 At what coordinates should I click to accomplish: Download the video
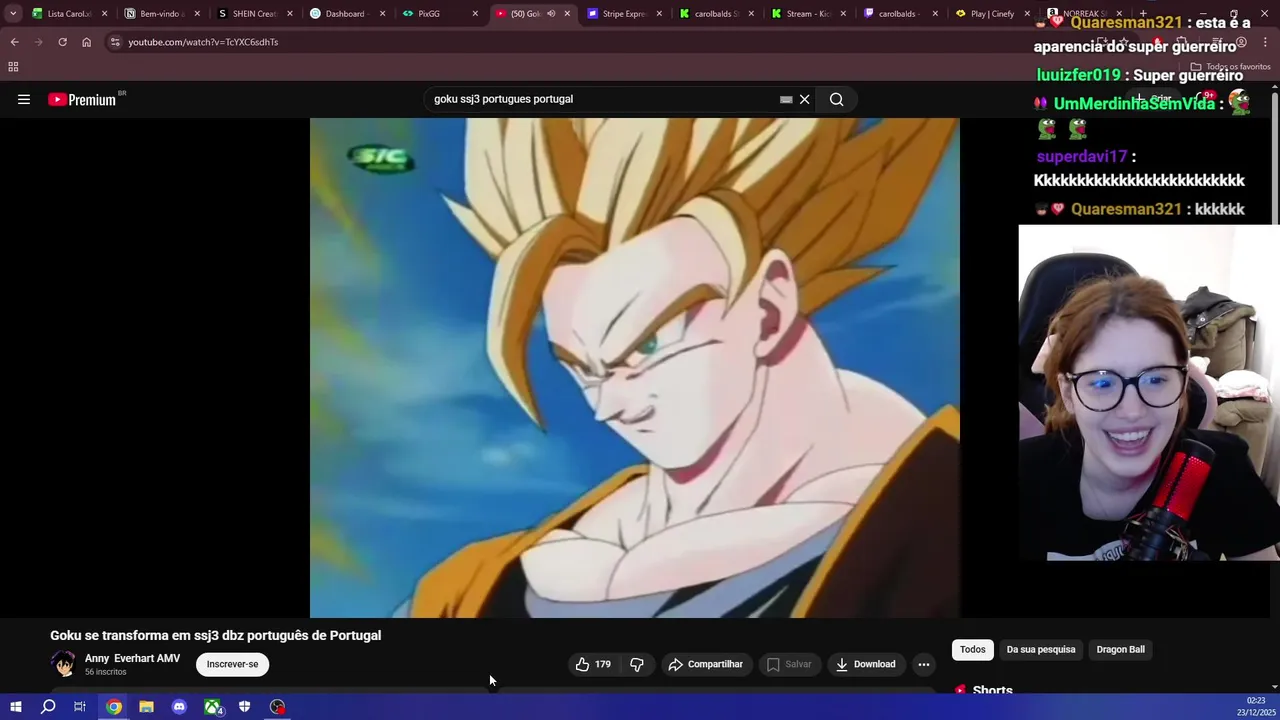(865, 664)
